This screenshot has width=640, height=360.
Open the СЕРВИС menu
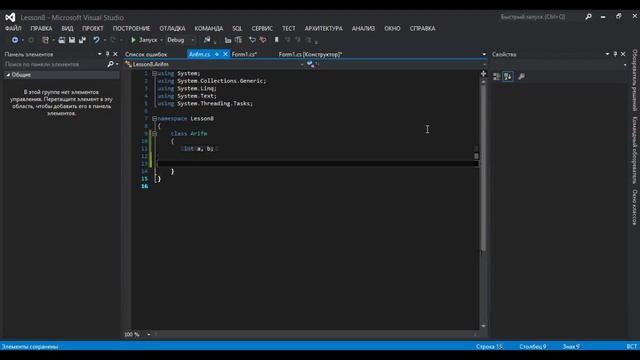(262, 29)
